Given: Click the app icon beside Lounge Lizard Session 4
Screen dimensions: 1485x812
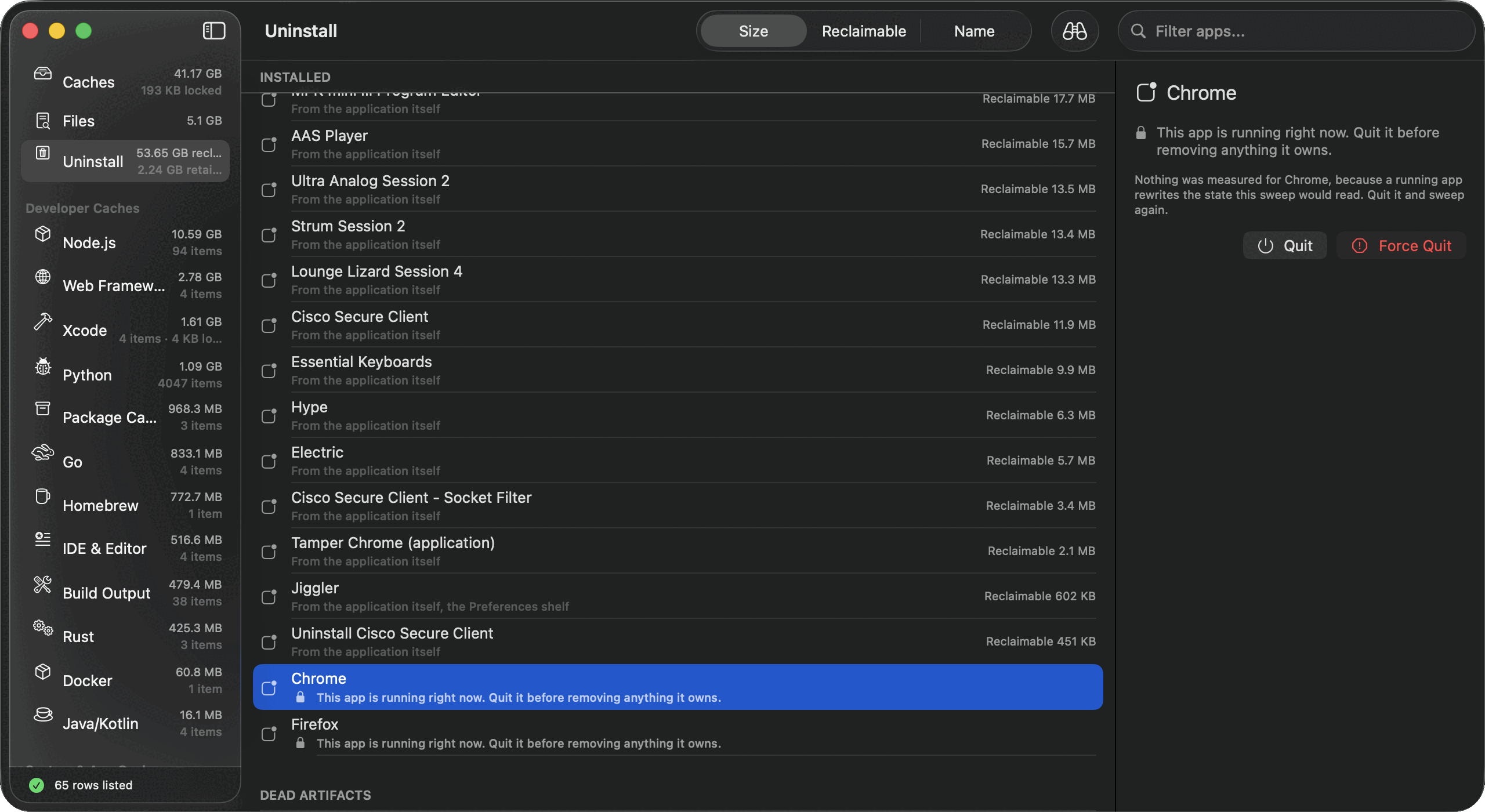Looking at the screenshot, I should click(269, 280).
